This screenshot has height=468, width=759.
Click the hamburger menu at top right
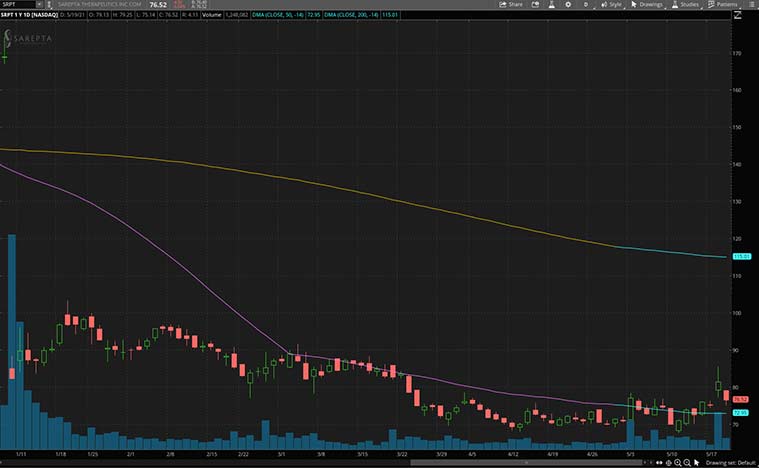(751, 5)
